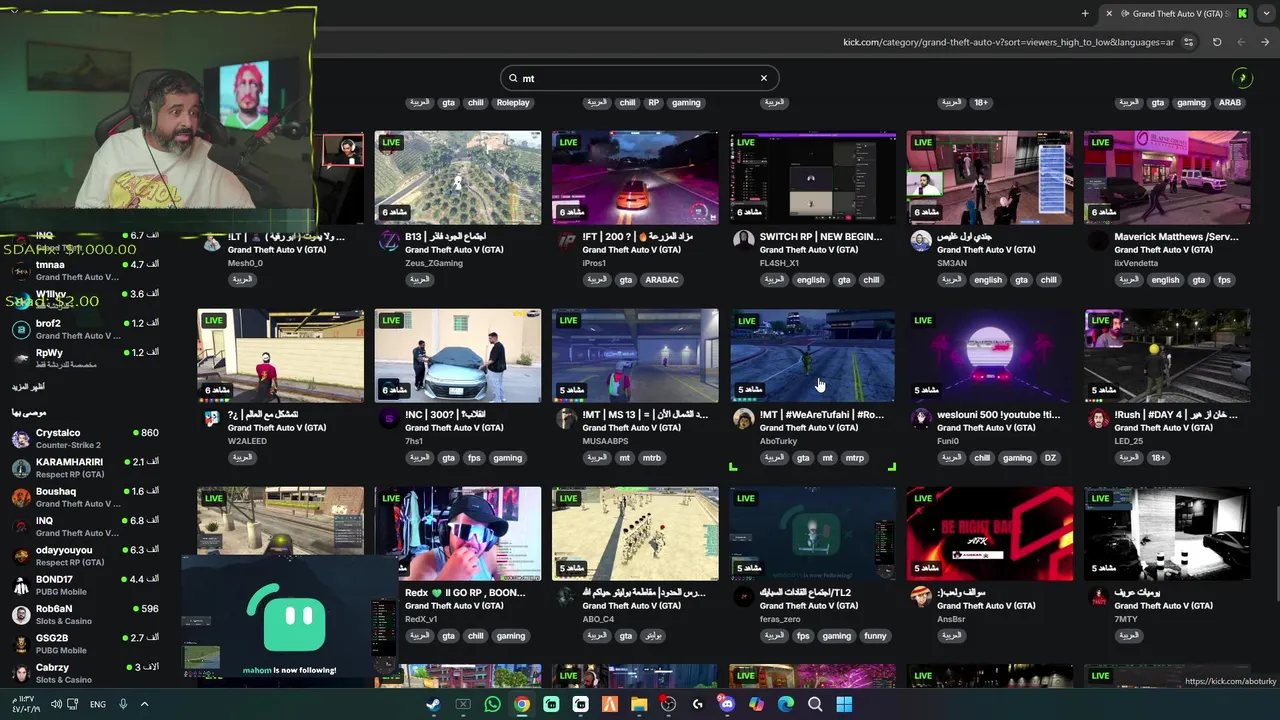Open WhatsApp from the taskbar
The width and height of the screenshot is (1280, 720).
[492, 704]
